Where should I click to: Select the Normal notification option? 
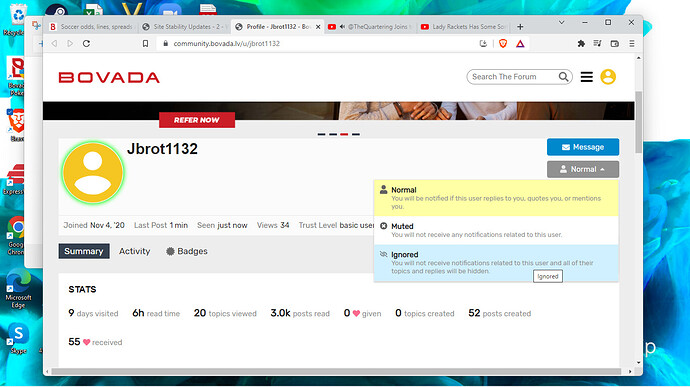click(x=496, y=198)
